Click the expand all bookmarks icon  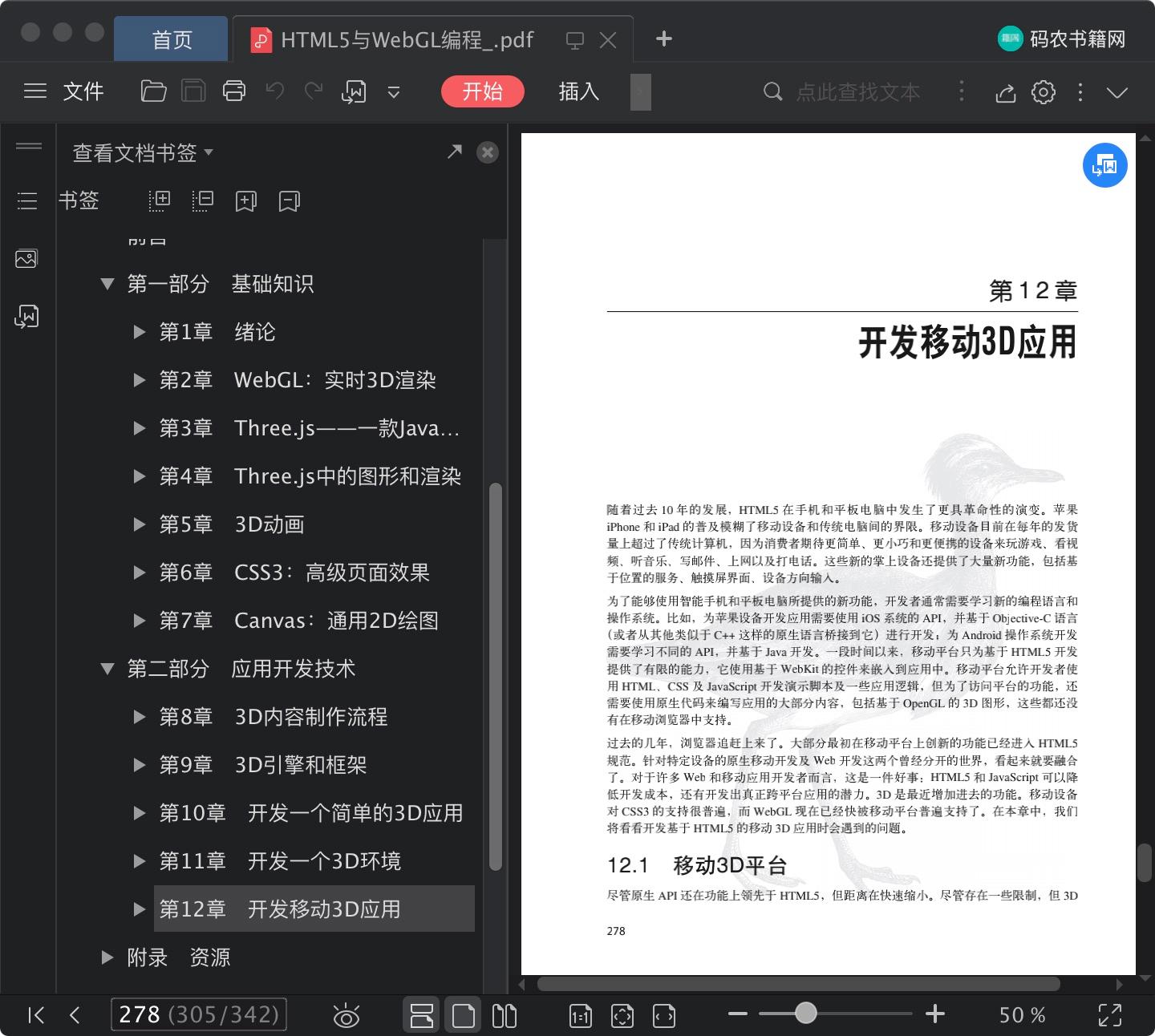pos(160,200)
